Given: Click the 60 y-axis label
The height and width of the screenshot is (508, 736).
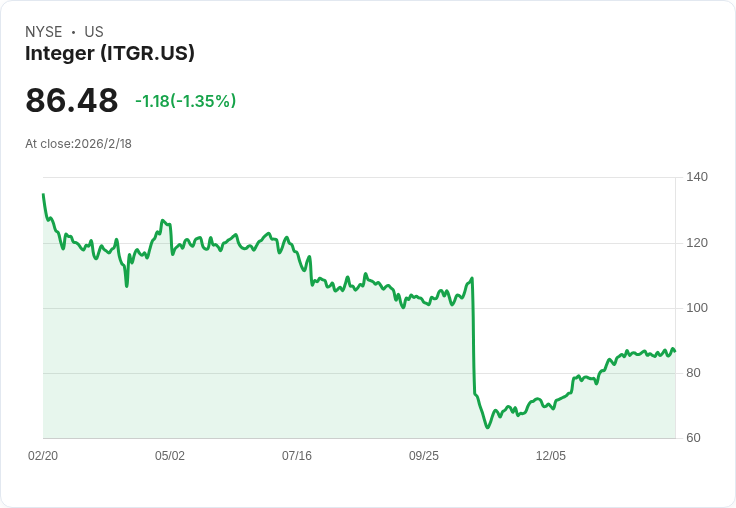Looking at the screenshot, I should tap(693, 438).
